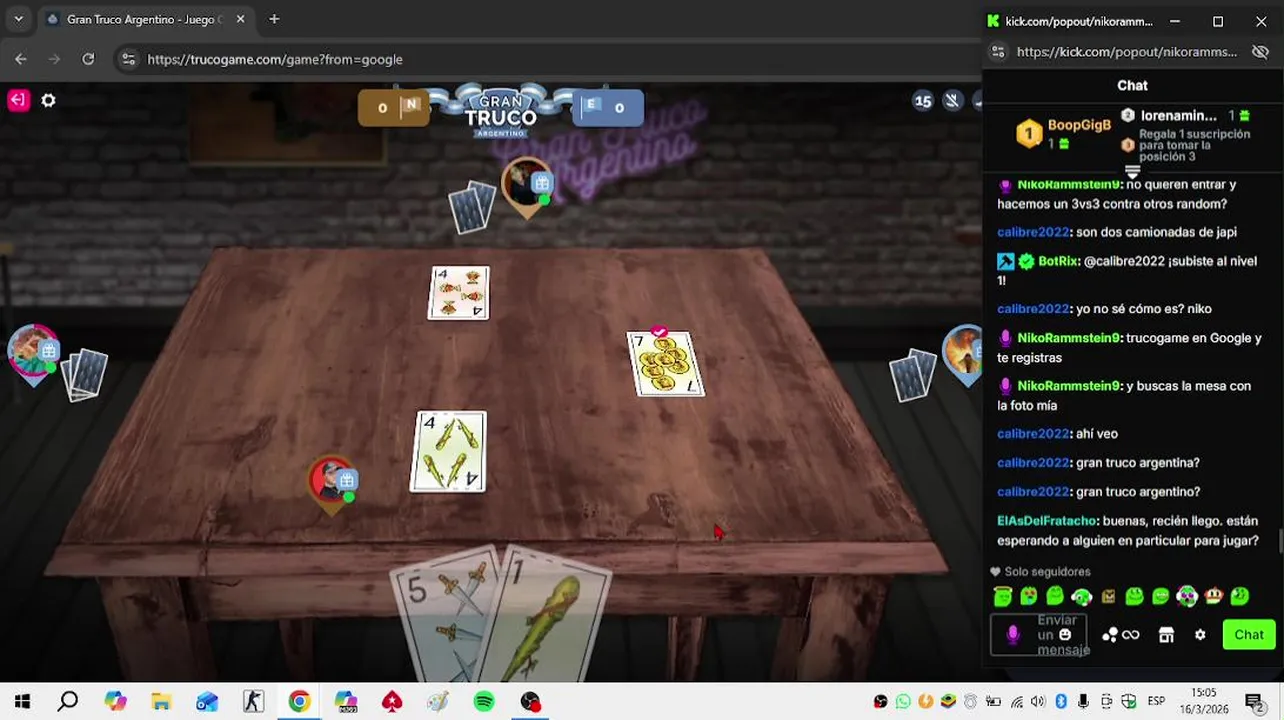Click the E team score panel

(x=607, y=108)
